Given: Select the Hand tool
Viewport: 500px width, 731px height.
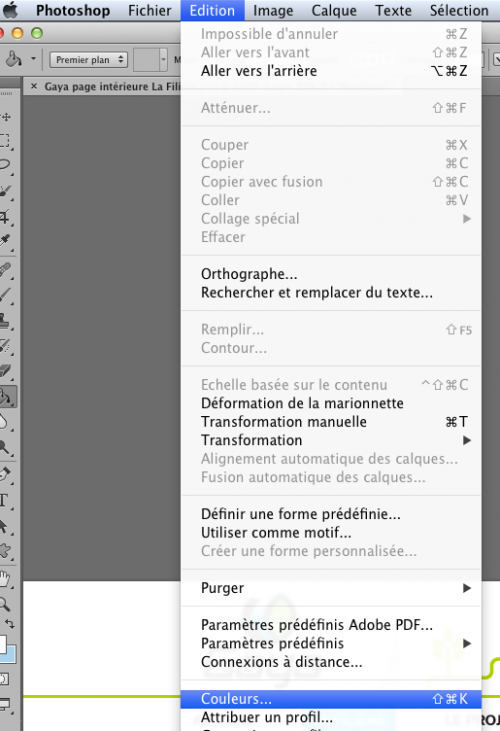Looking at the screenshot, I should (x=5, y=579).
